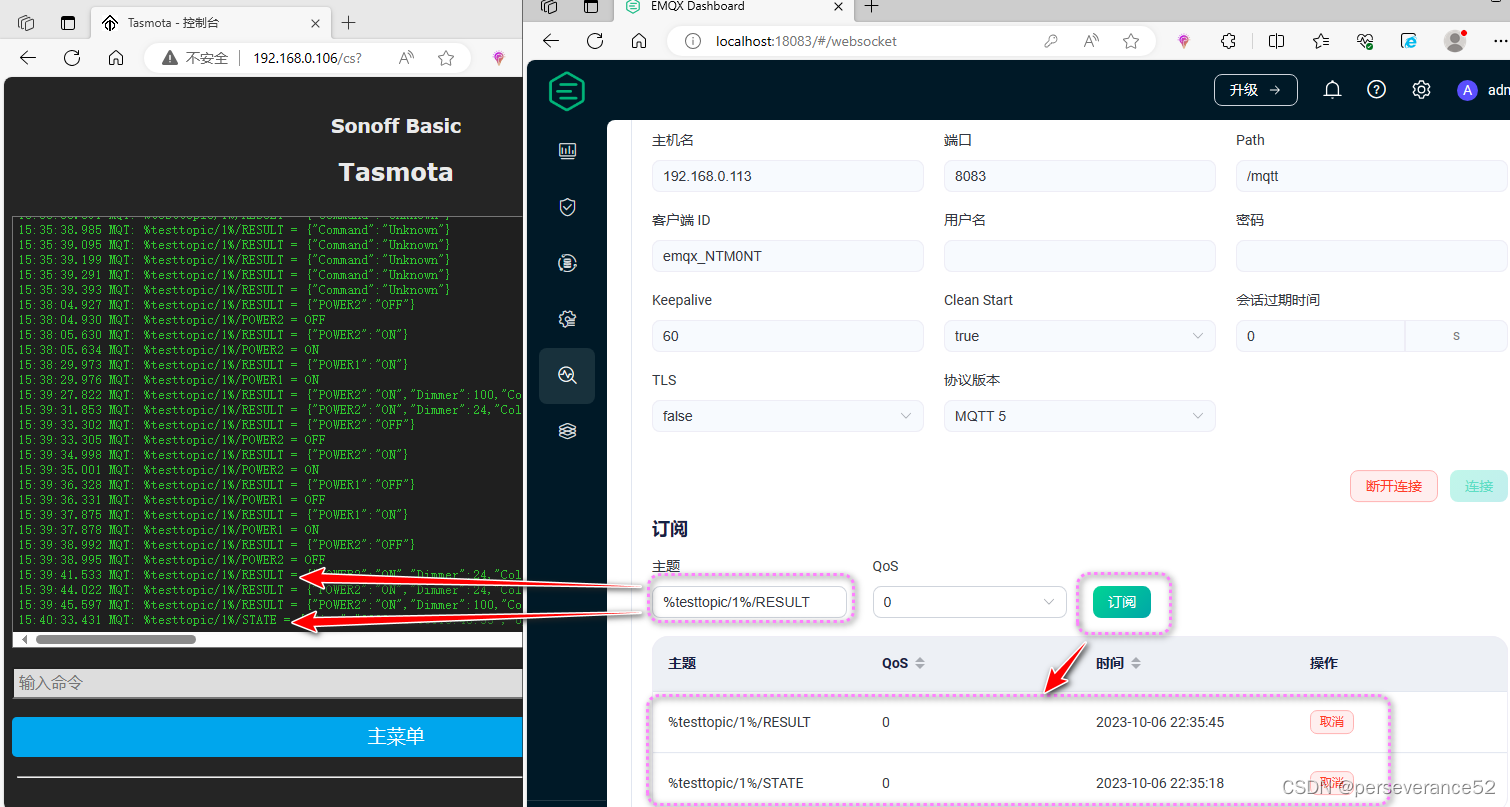Screen dimensions: 1510x807
Task: Click the 连接 connect button
Action: pos(1479,486)
